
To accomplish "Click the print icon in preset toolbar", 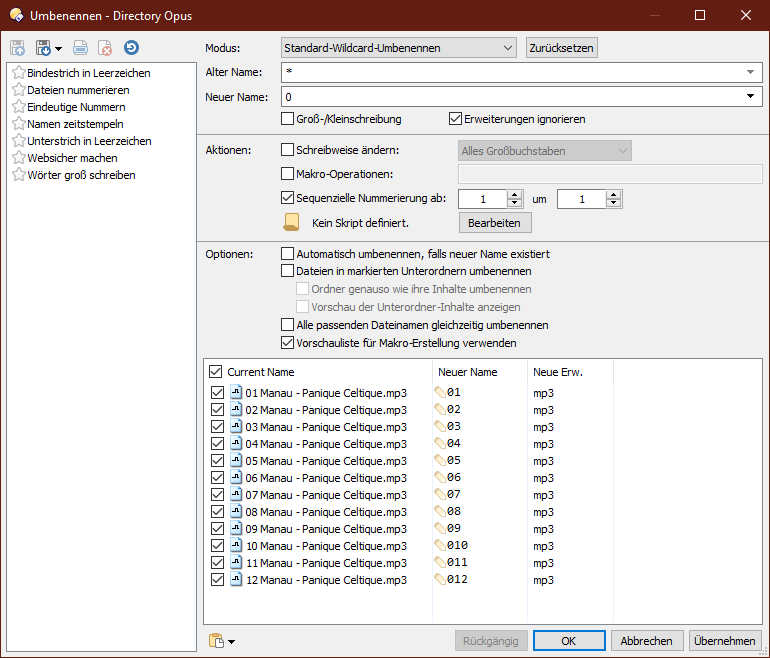I will tap(80, 48).
